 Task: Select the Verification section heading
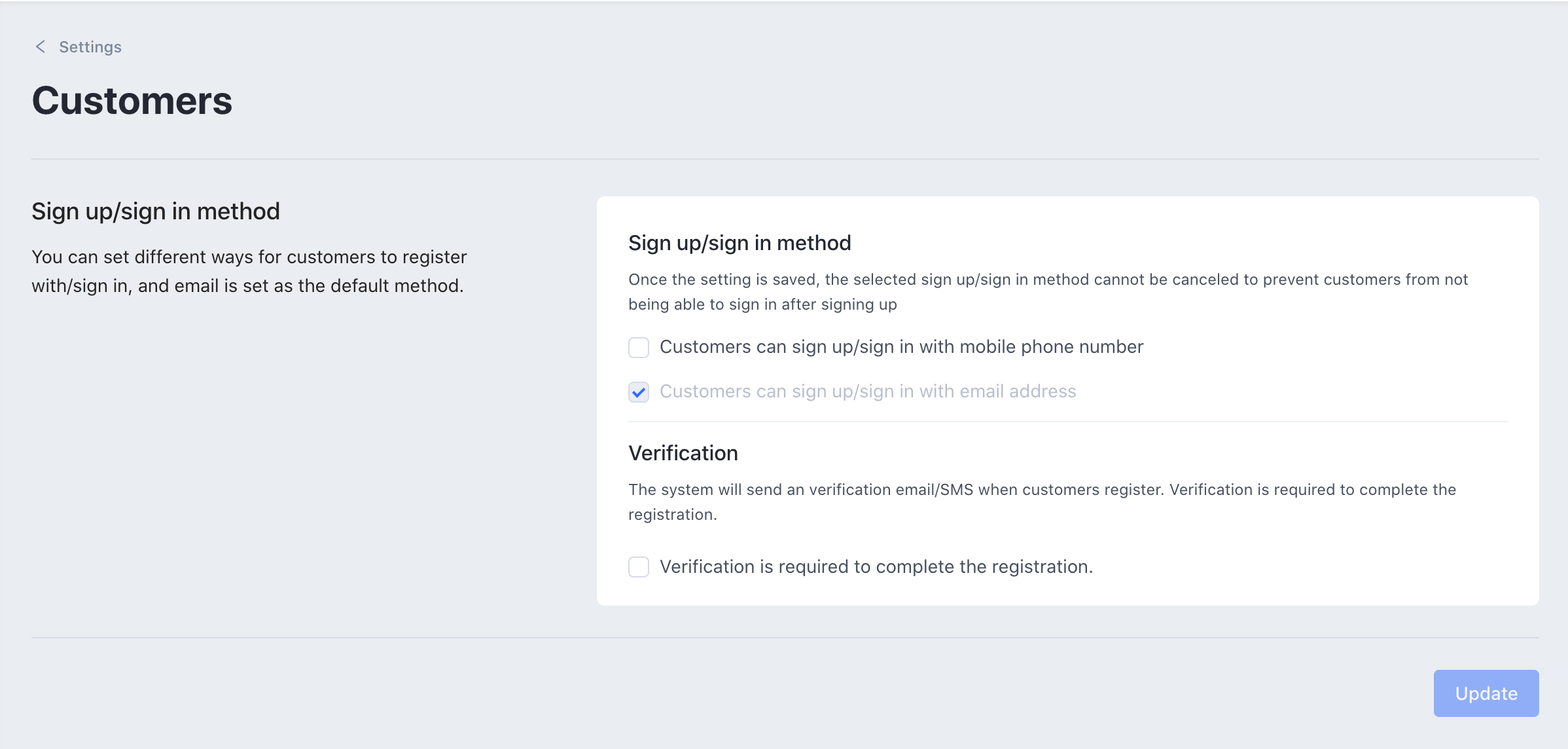point(683,453)
